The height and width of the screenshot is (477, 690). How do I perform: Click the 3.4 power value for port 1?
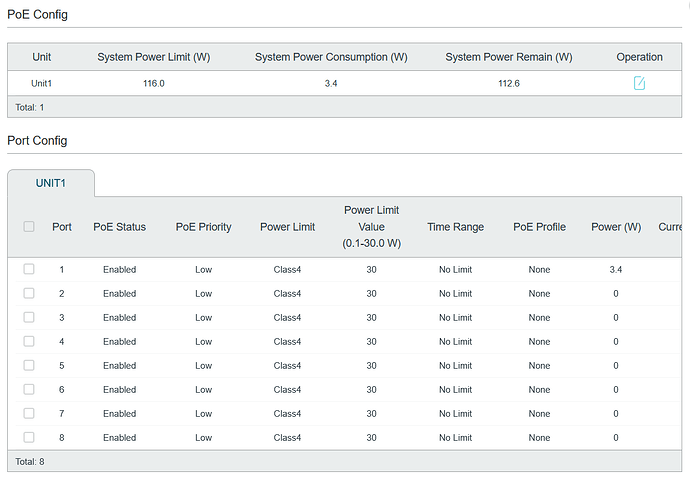click(x=615, y=270)
